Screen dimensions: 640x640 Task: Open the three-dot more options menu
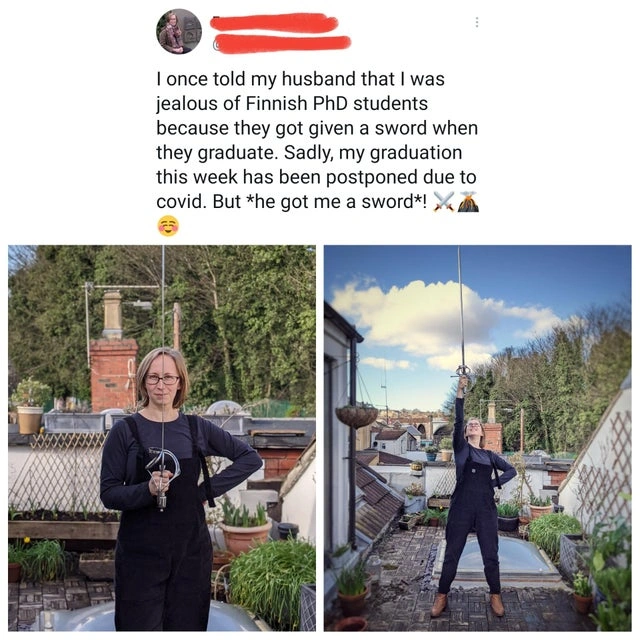[x=477, y=22]
